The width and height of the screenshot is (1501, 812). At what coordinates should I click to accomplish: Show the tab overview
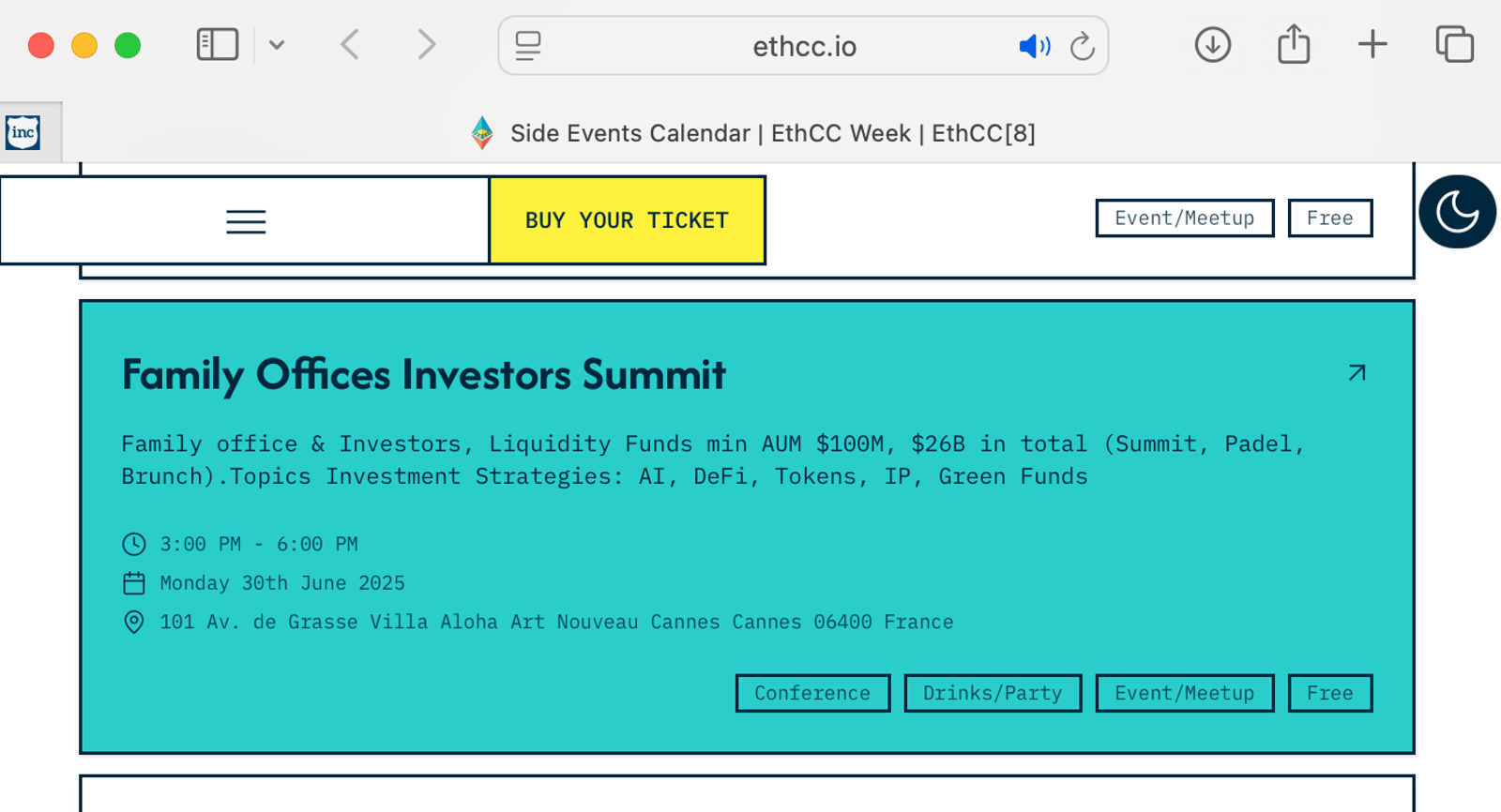pyautogui.click(x=1454, y=44)
